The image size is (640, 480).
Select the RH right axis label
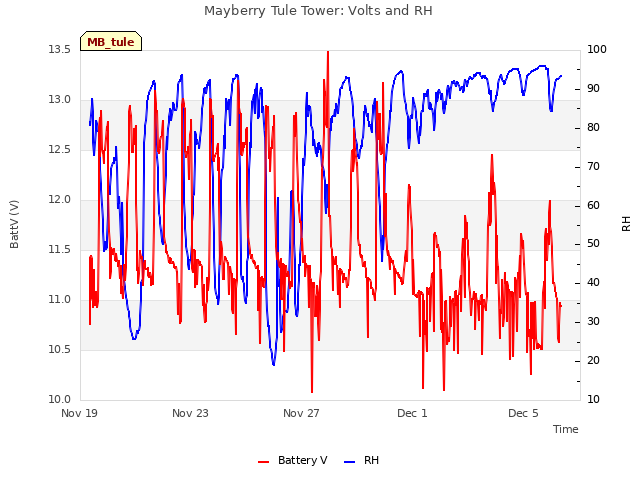pos(626,224)
